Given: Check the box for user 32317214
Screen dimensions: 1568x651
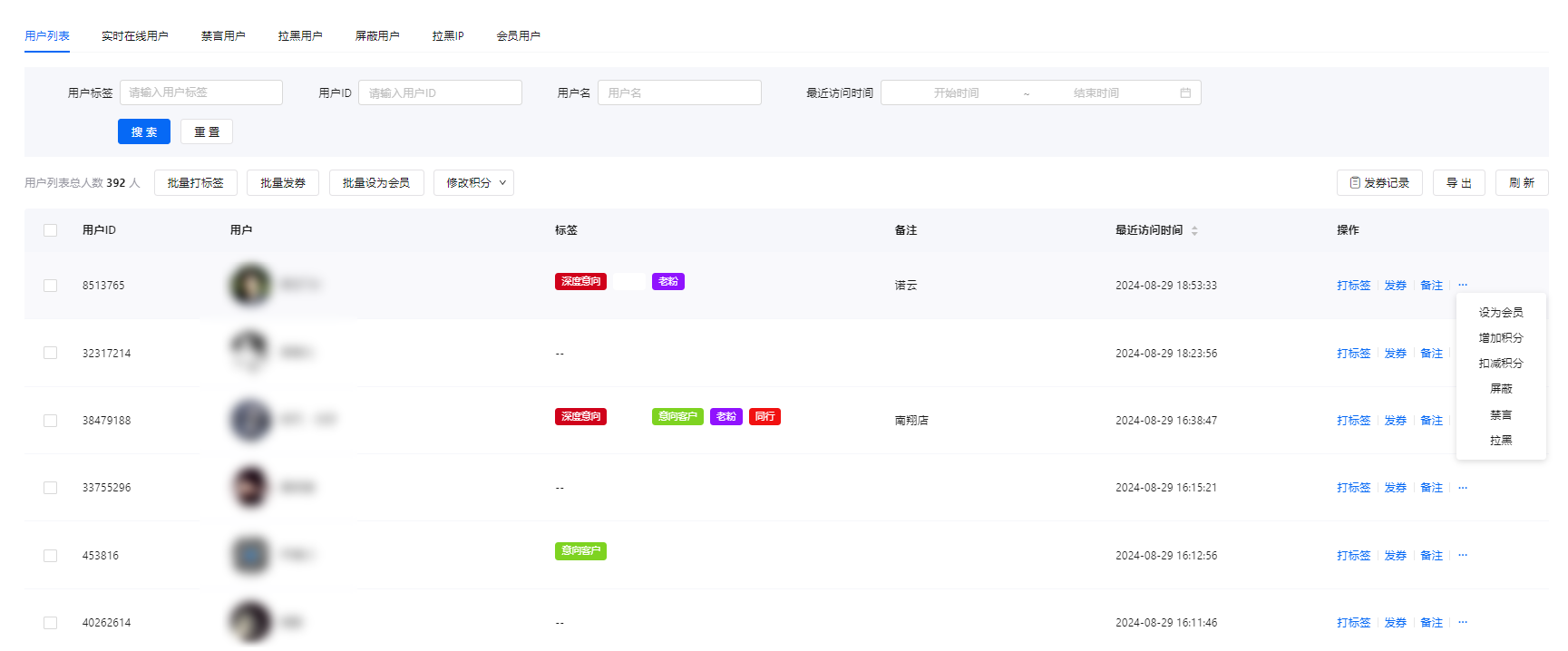Looking at the screenshot, I should point(51,353).
